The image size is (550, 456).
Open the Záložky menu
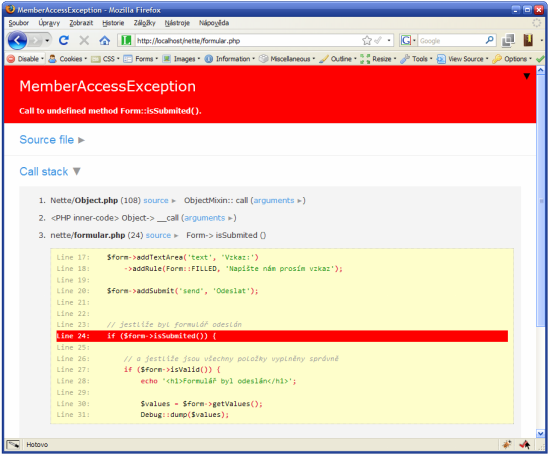[x=144, y=23]
